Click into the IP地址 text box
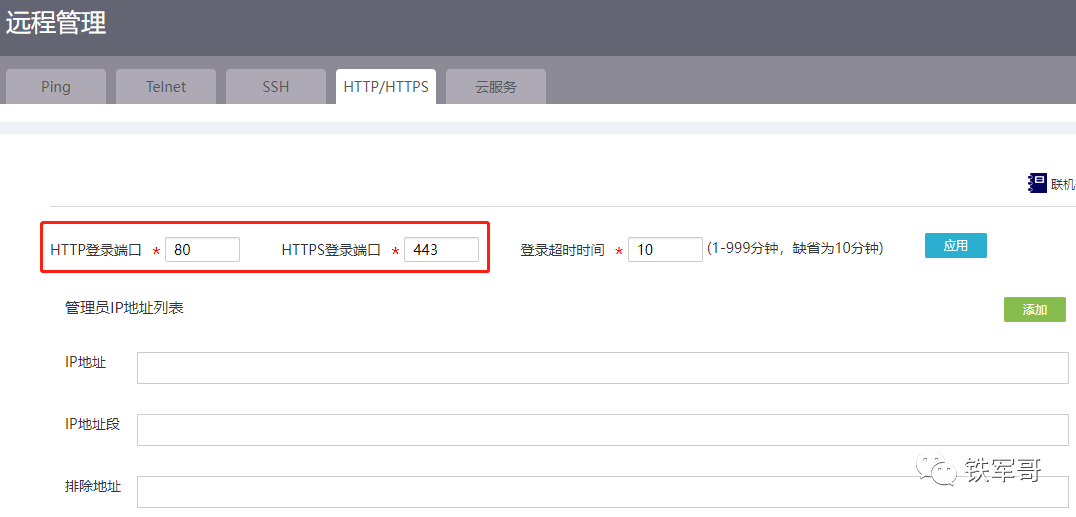This screenshot has width=1076, height=517. click(x=602, y=368)
